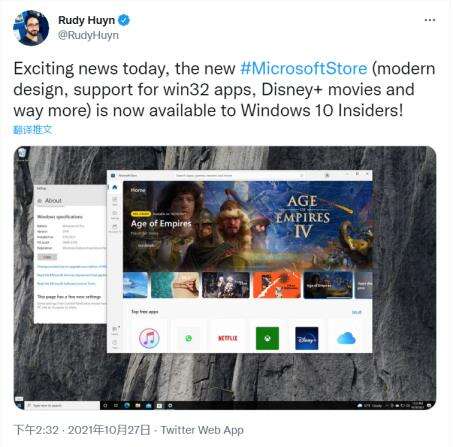Open the orange carousel thumbnail
The image size is (453, 447).
point(277,285)
